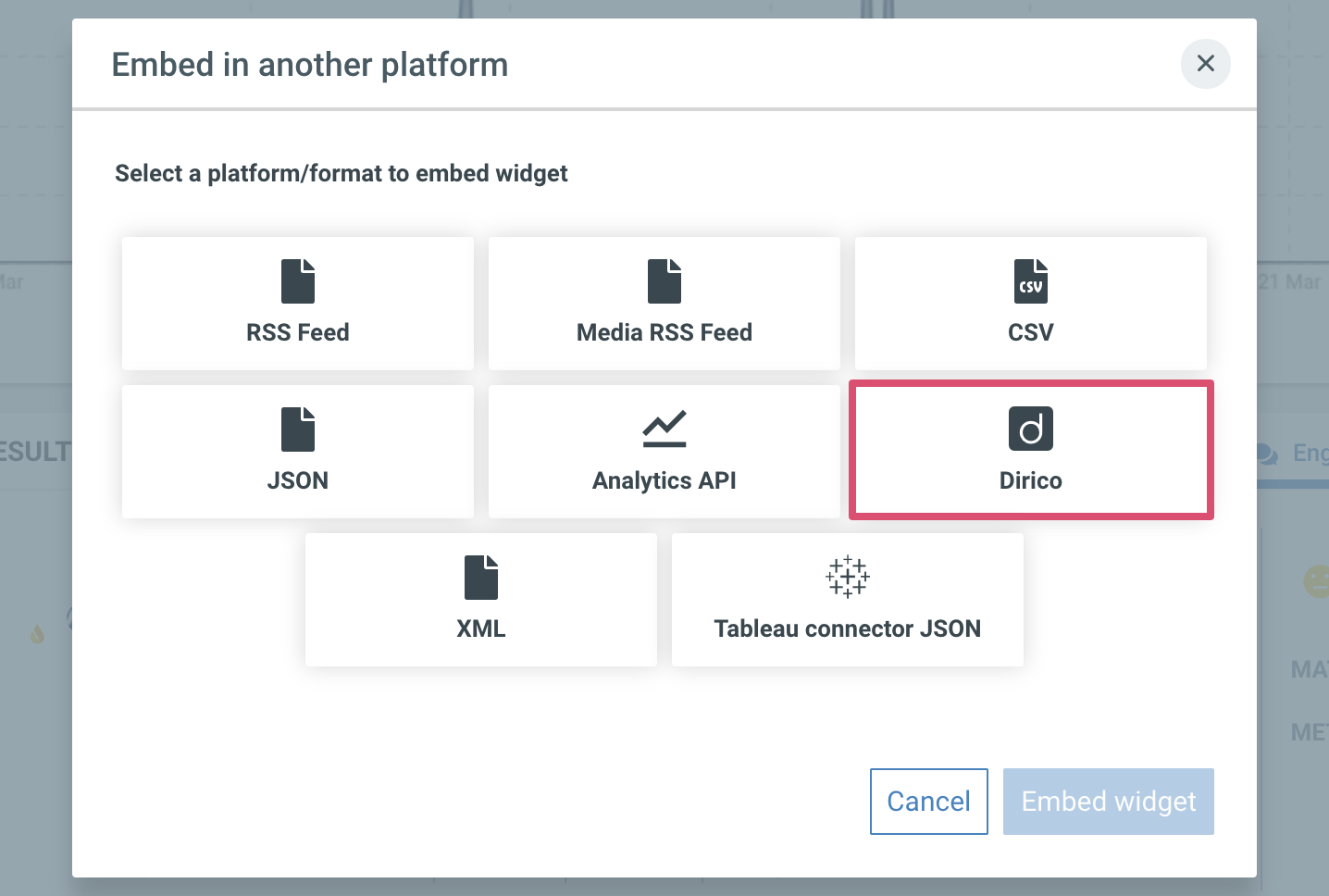Click the Tableau connector plus-grid icon
Image resolution: width=1329 pixels, height=896 pixels.
848,577
